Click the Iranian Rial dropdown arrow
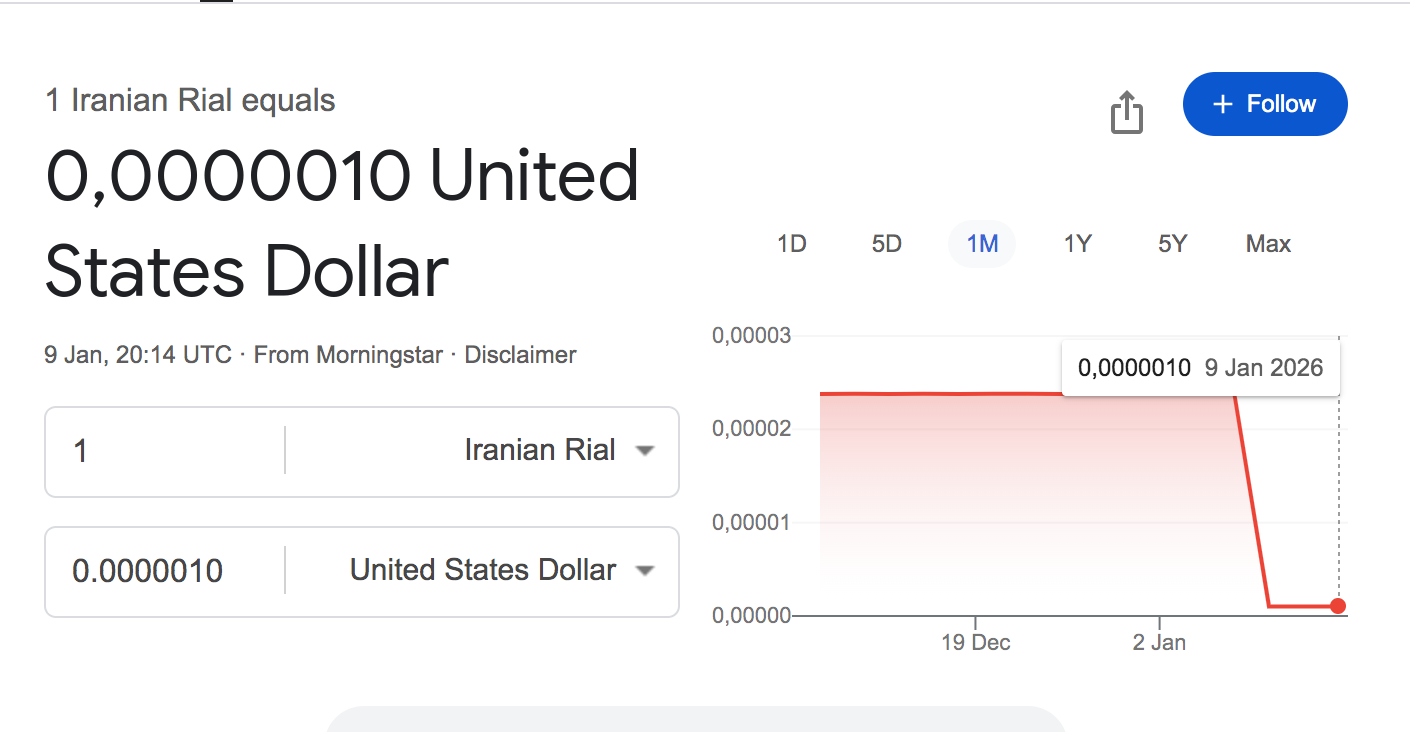Screen dimensions: 1410x732 [x=645, y=451]
